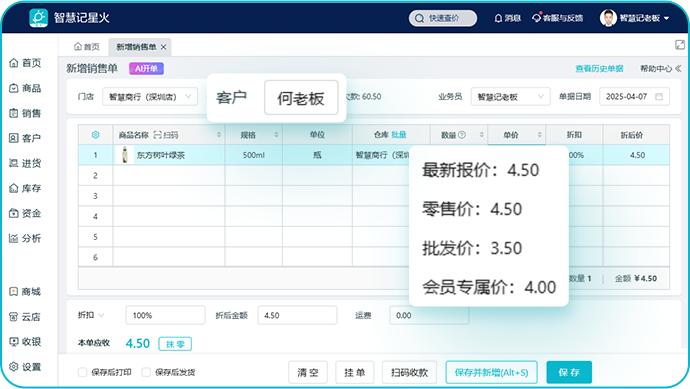Sort by 商品名称 column arrows
Screen dimensions: 690x389
[219, 135]
